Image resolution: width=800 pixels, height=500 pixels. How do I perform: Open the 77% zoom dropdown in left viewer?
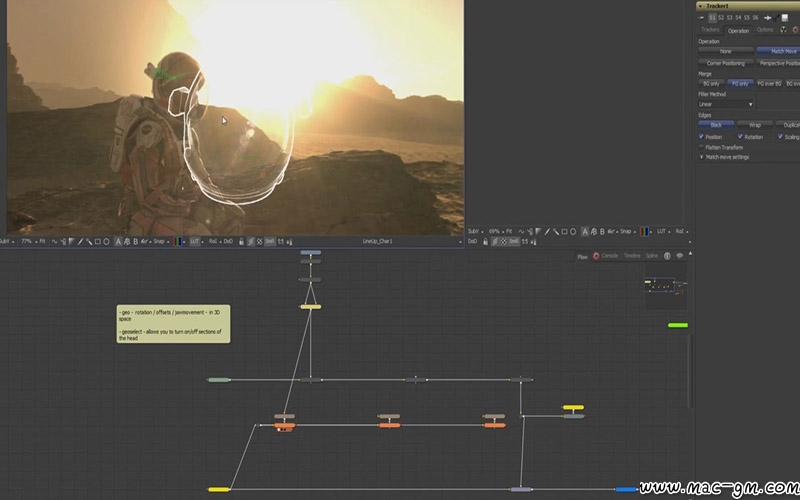point(30,241)
